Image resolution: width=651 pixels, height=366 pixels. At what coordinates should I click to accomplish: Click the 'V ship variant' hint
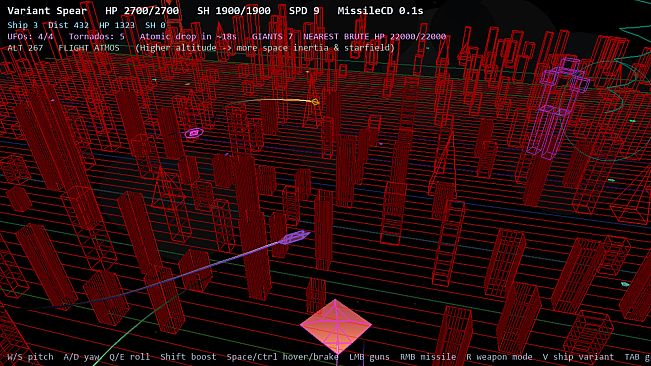pos(578,357)
